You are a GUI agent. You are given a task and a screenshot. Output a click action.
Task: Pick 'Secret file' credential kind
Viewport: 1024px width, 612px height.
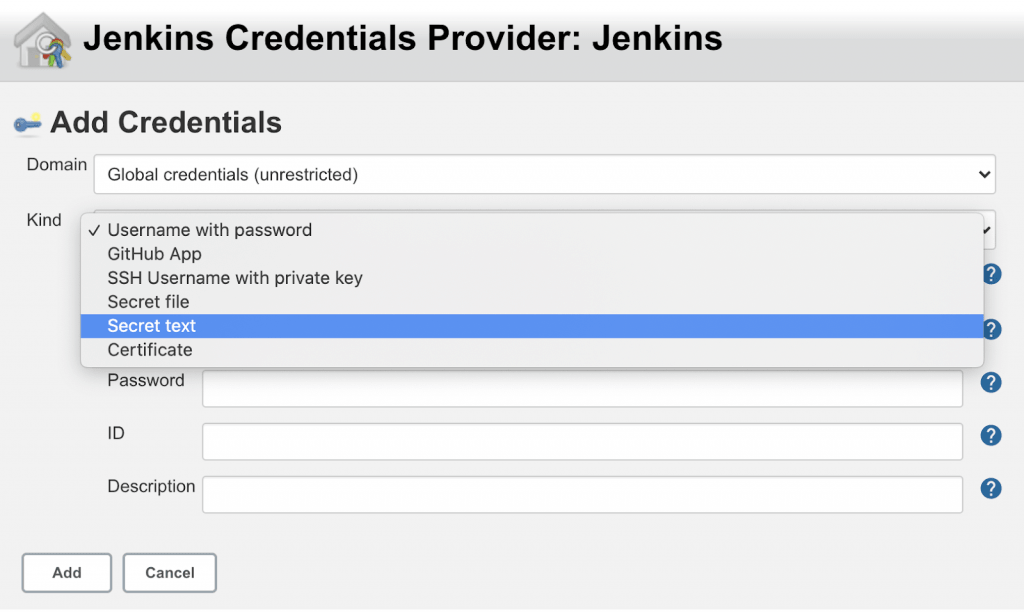[x=149, y=302]
